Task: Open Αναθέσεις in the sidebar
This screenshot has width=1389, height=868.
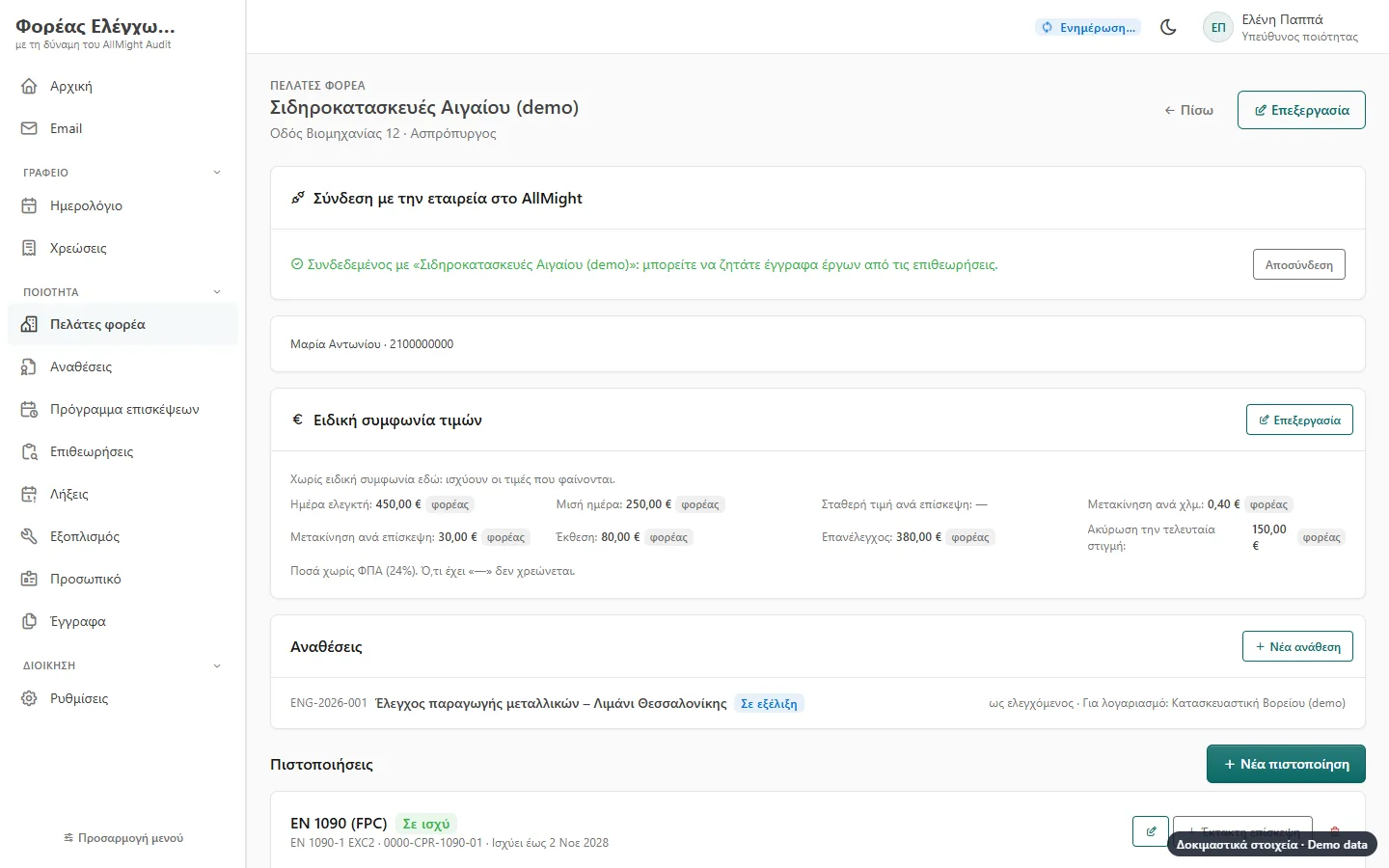Action: [123, 366]
